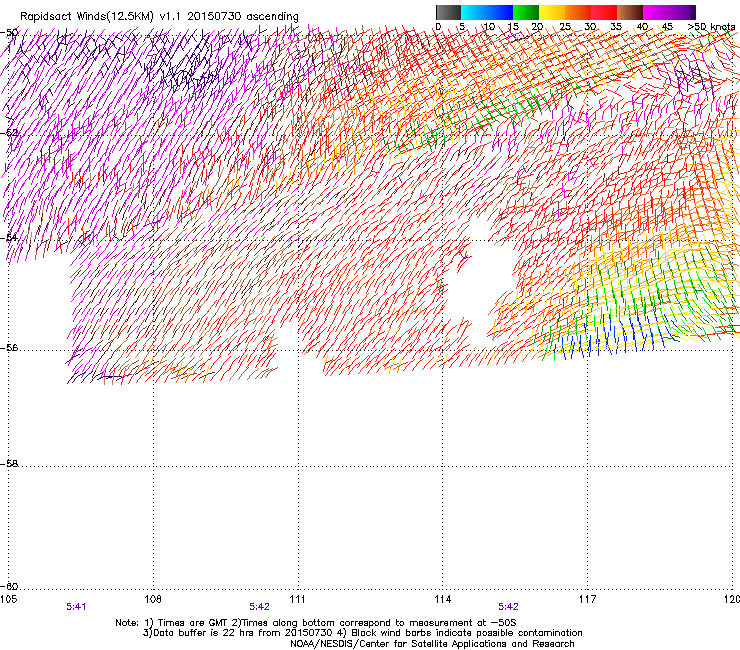Click the longitude label '105'

click(8, 599)
